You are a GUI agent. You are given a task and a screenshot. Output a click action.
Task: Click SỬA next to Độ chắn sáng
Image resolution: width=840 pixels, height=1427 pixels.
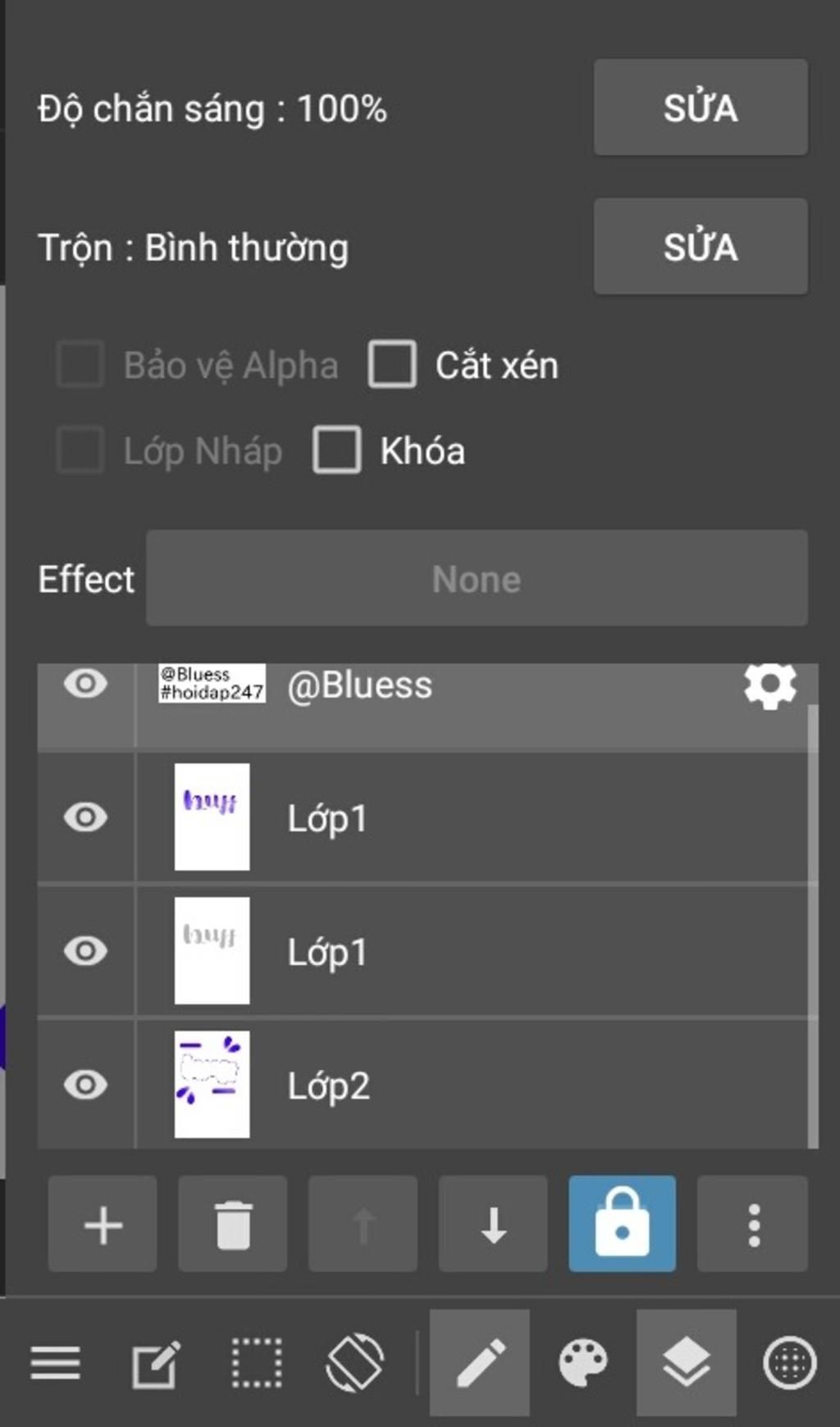click(701, 107)
